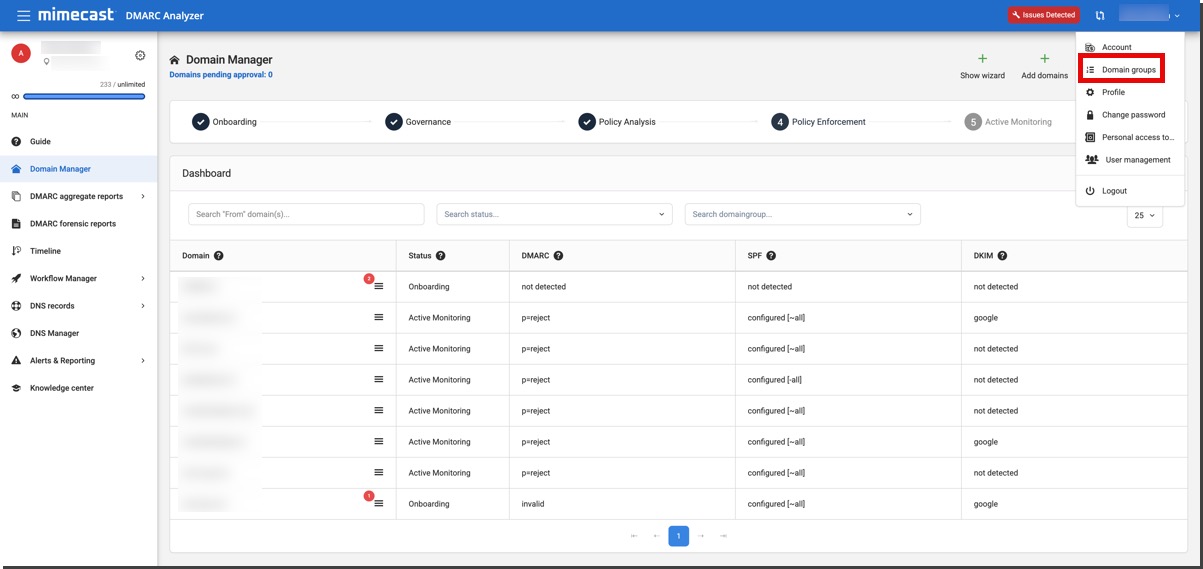Open row menu for configured [-all] domain
1203x569 pixels.
[379, 380]
